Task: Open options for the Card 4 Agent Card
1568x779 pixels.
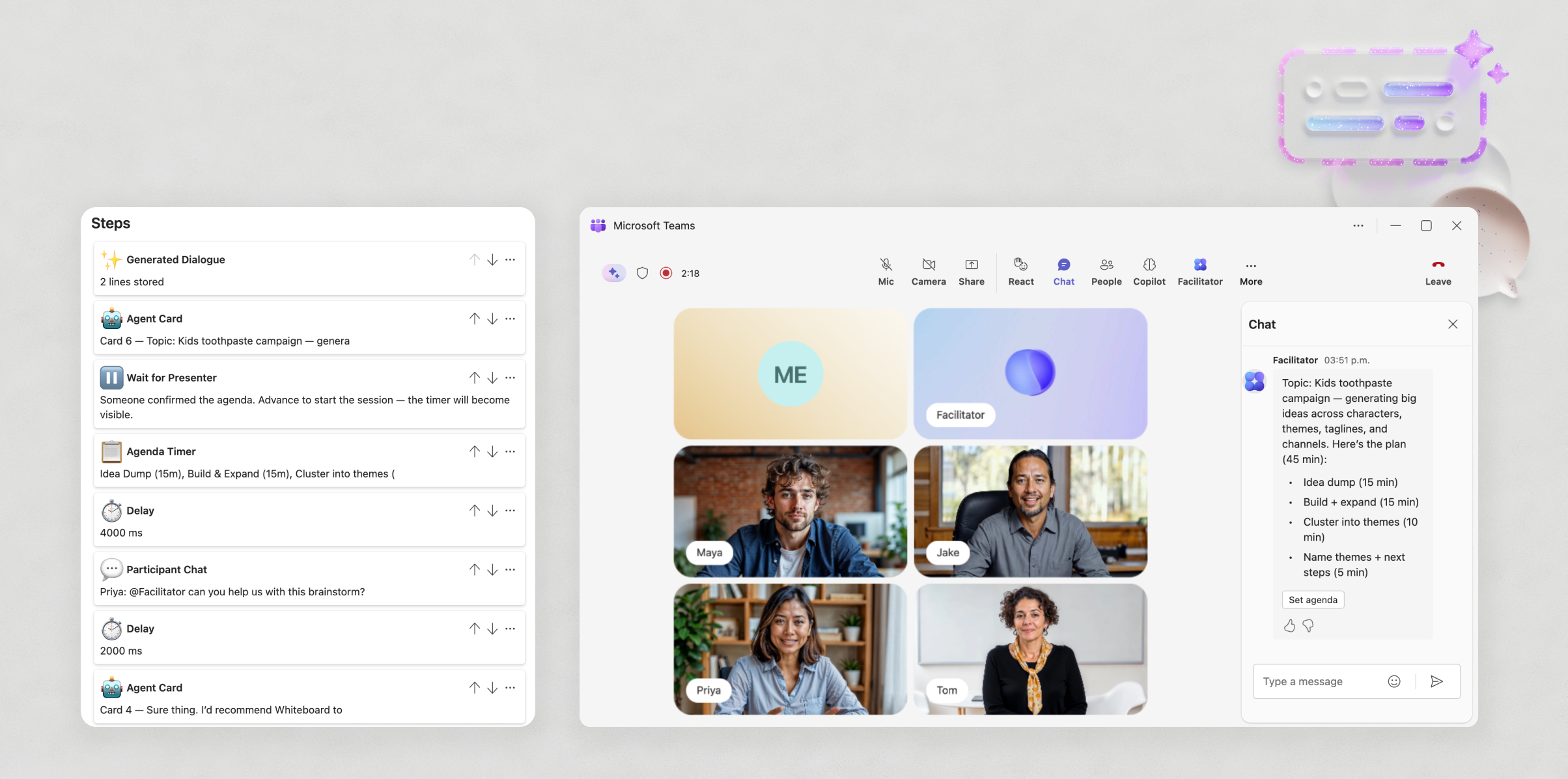Action: click(511, 688)
